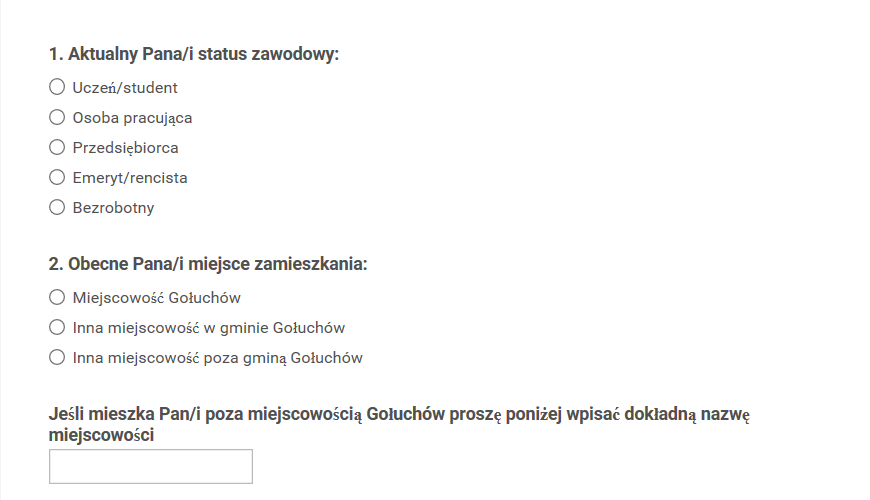Screen dimensions: 870x500
Task: Click the Miejscowość Gołuchów label text
Action: pyautogui.click(x=156, y=297)
